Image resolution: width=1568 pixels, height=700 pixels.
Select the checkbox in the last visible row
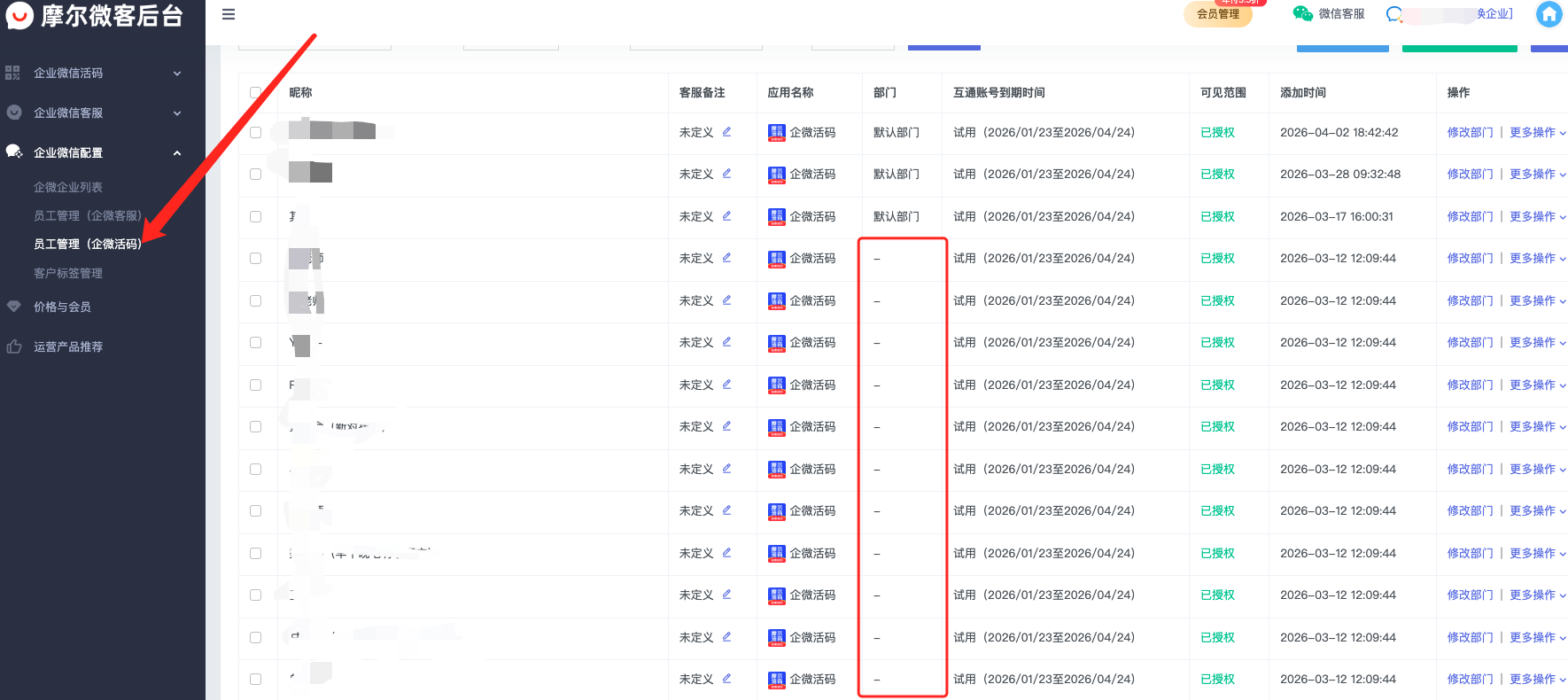coord(255,680)
